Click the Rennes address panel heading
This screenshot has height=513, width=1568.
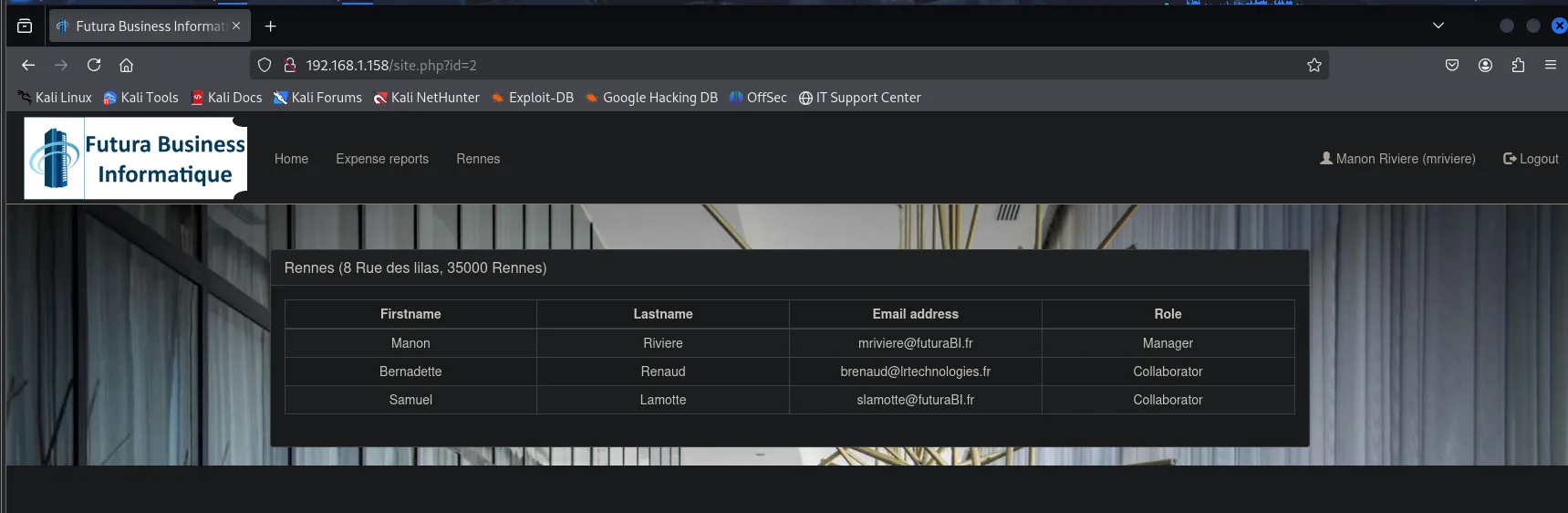click(790, 268)
